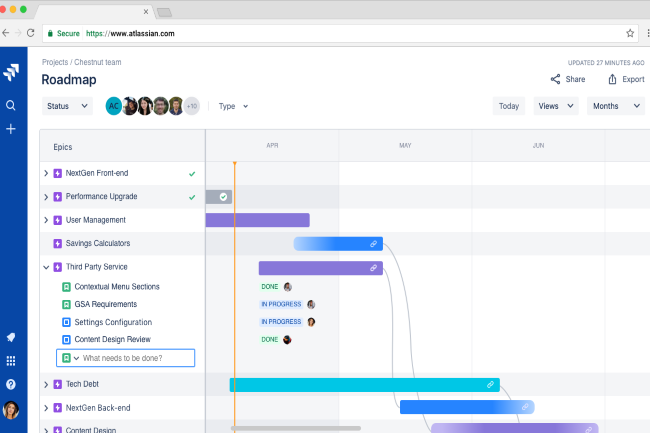Click the green checkmark on NextGen Front-end row
650x433 pixels.
[192, 174]
